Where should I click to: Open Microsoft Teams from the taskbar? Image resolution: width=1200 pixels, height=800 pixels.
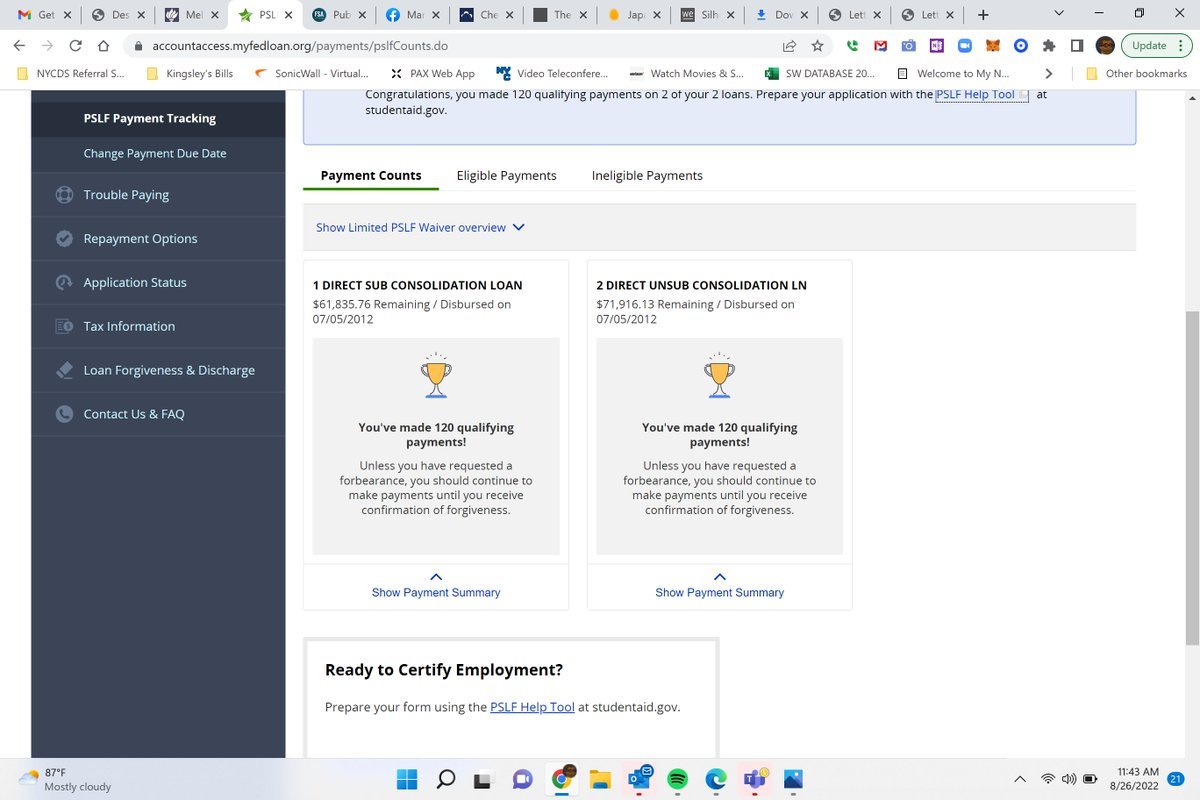point(755,778)
